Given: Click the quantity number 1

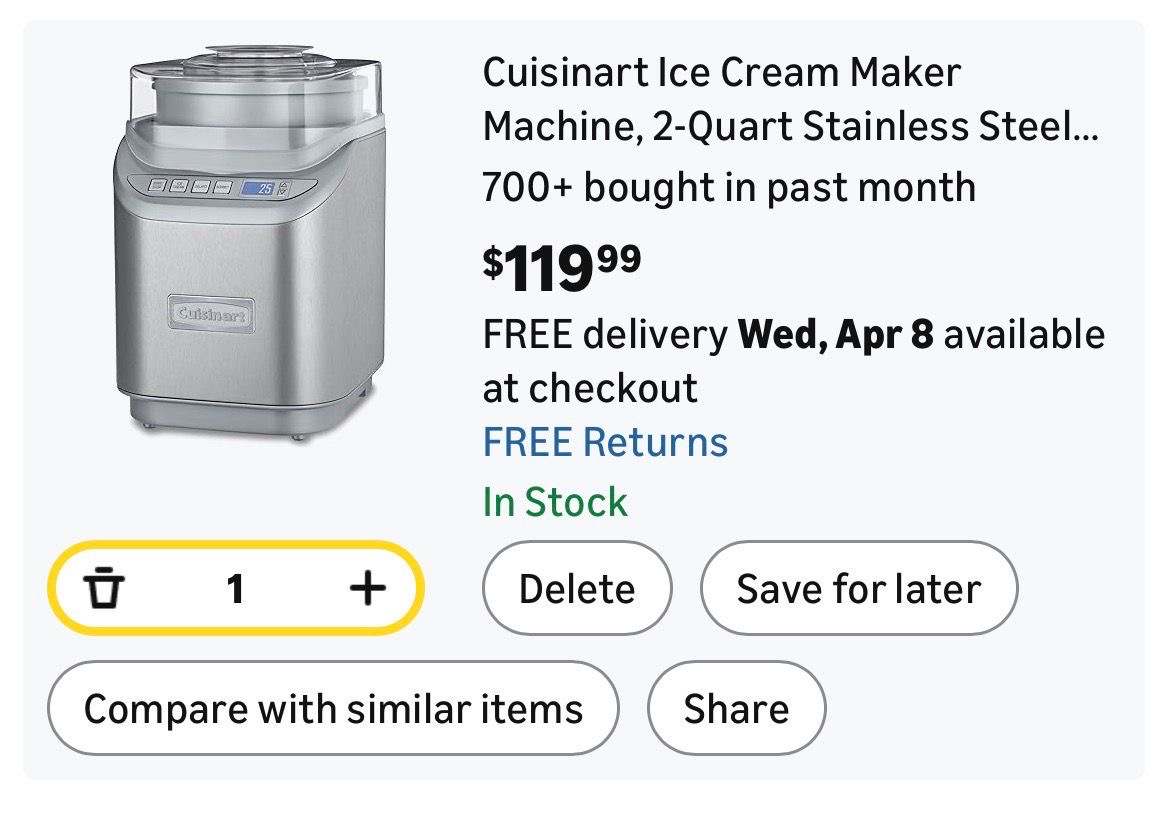Looking at the screenshot, I should 235,589.
